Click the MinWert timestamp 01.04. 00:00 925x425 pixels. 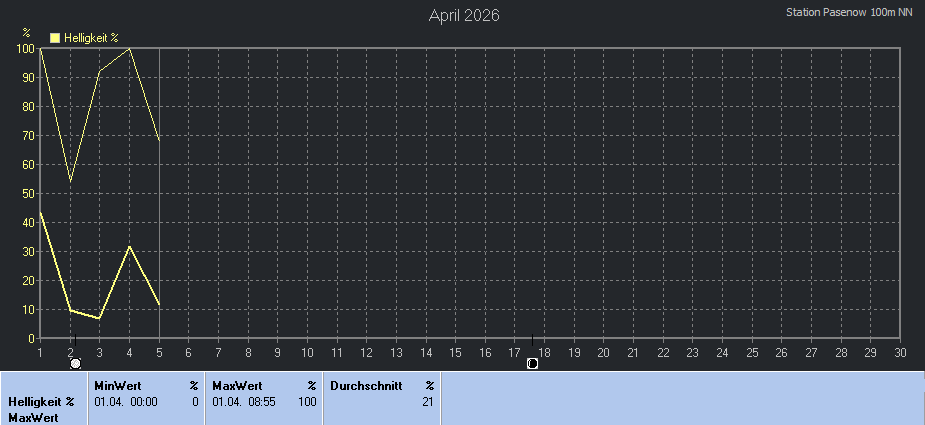(126, 402)
